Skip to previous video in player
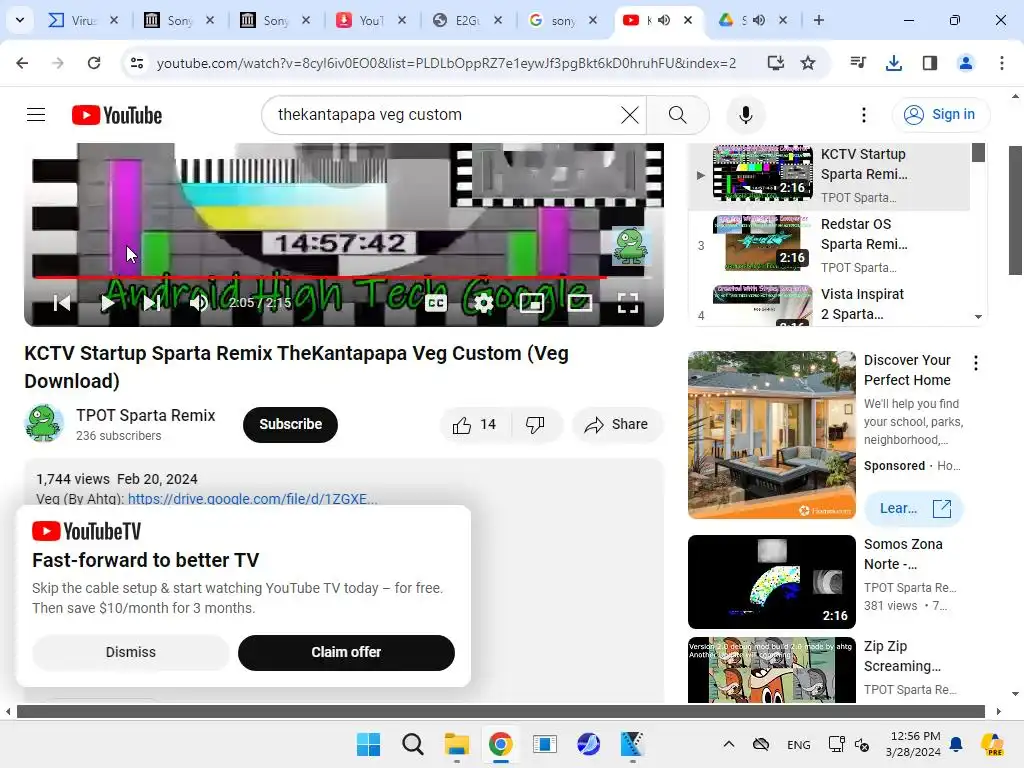Image resolution: width=1024 pixels, height=768 pixels. (62, 303)
